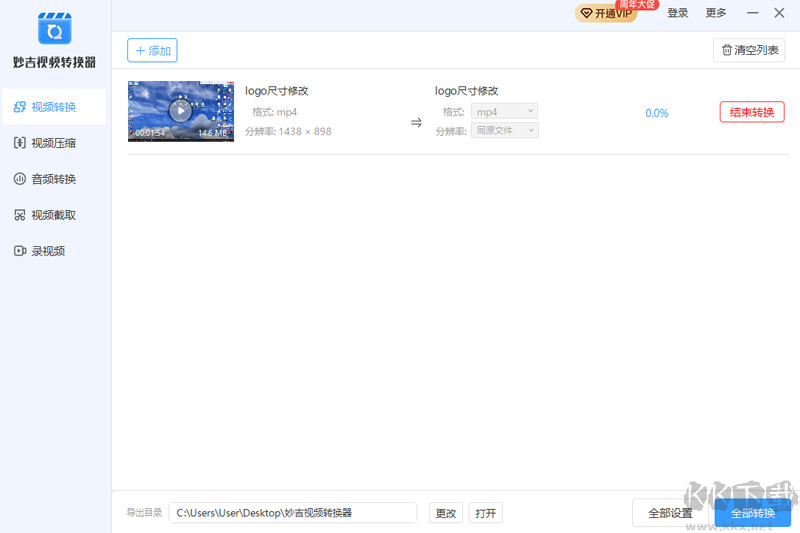Click the conversion arrow icon
The height and width of the screenshot is (533, 800).
point(416,122)
